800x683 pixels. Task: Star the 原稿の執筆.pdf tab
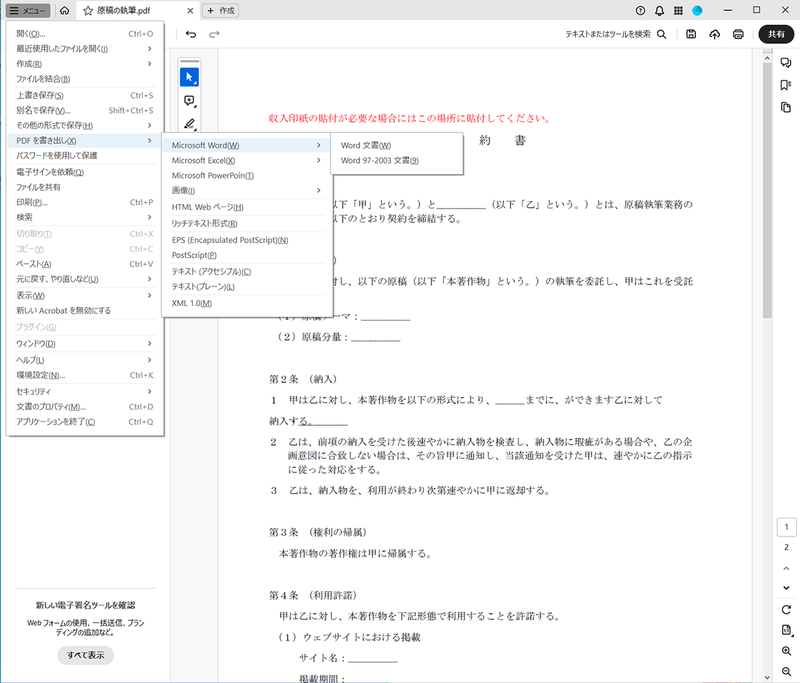(x=88, y=11)
